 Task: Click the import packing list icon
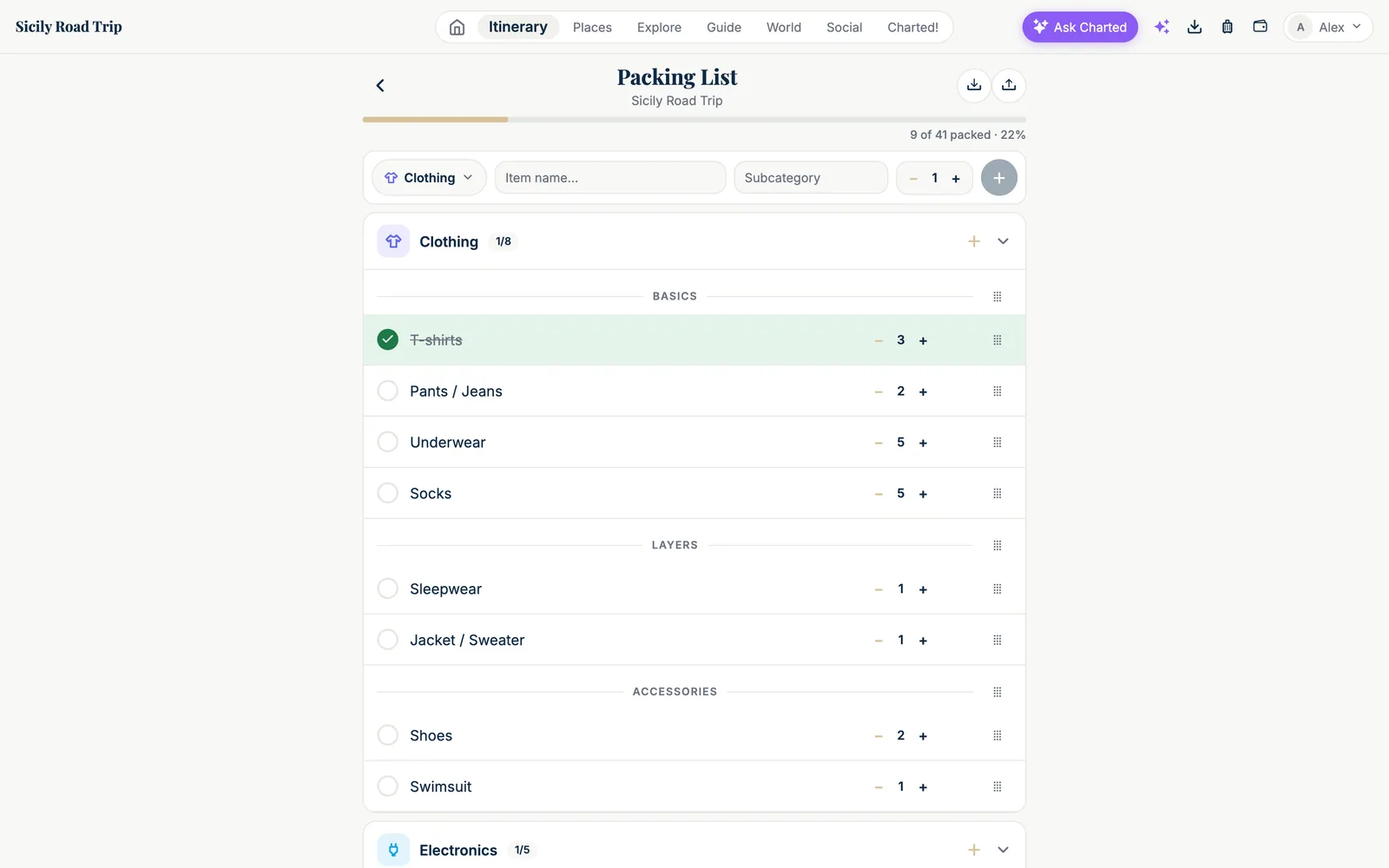pos(974,85)
